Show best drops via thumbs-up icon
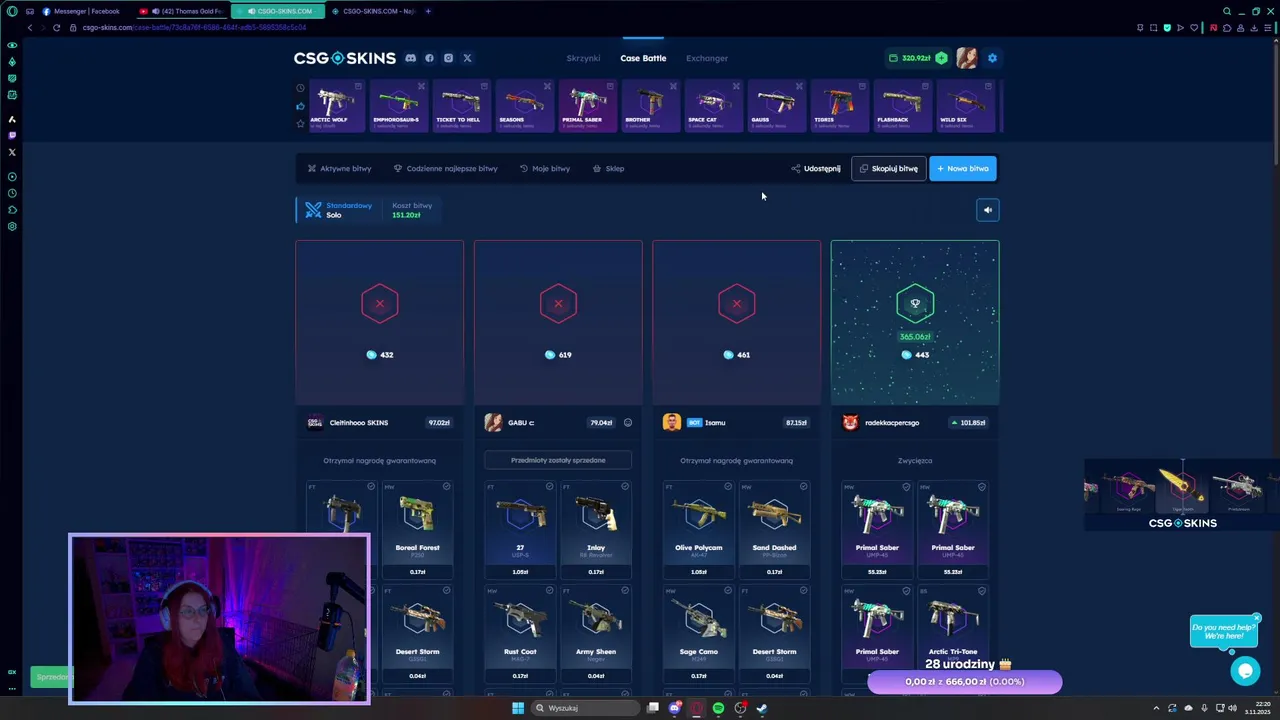 tap(300, 106)
